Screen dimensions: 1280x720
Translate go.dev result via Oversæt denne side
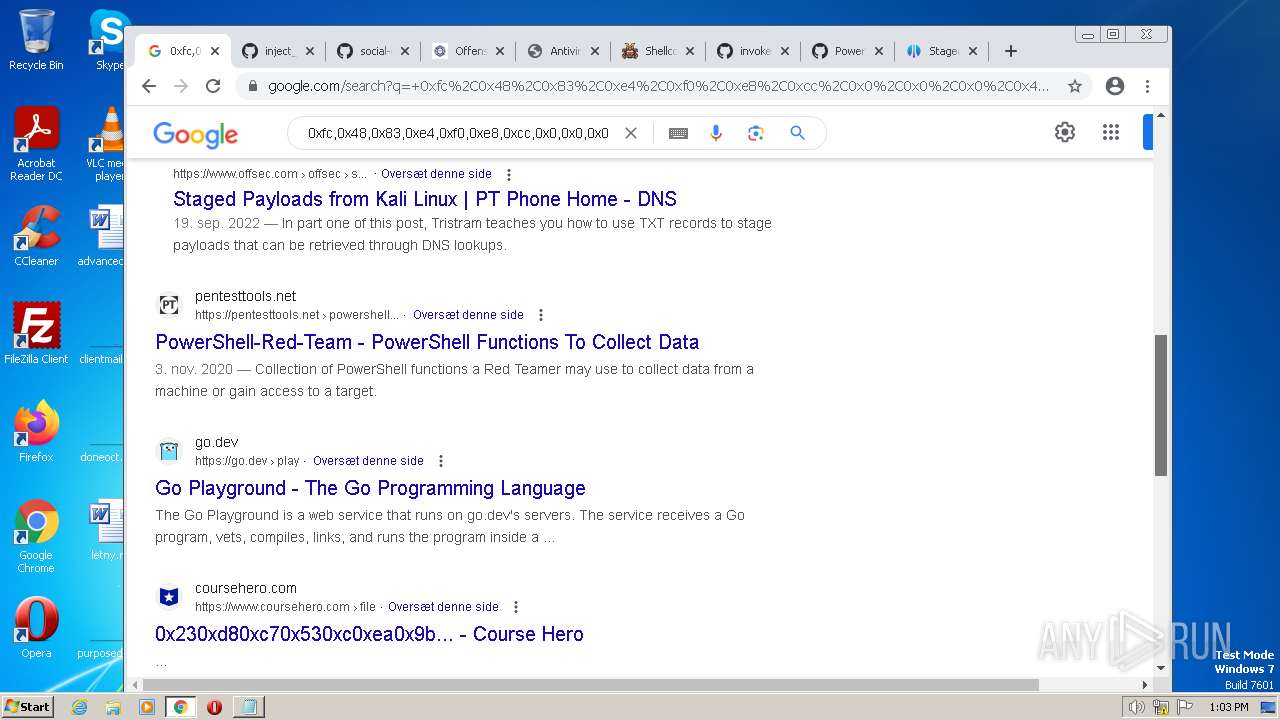[x=368, y=461]
